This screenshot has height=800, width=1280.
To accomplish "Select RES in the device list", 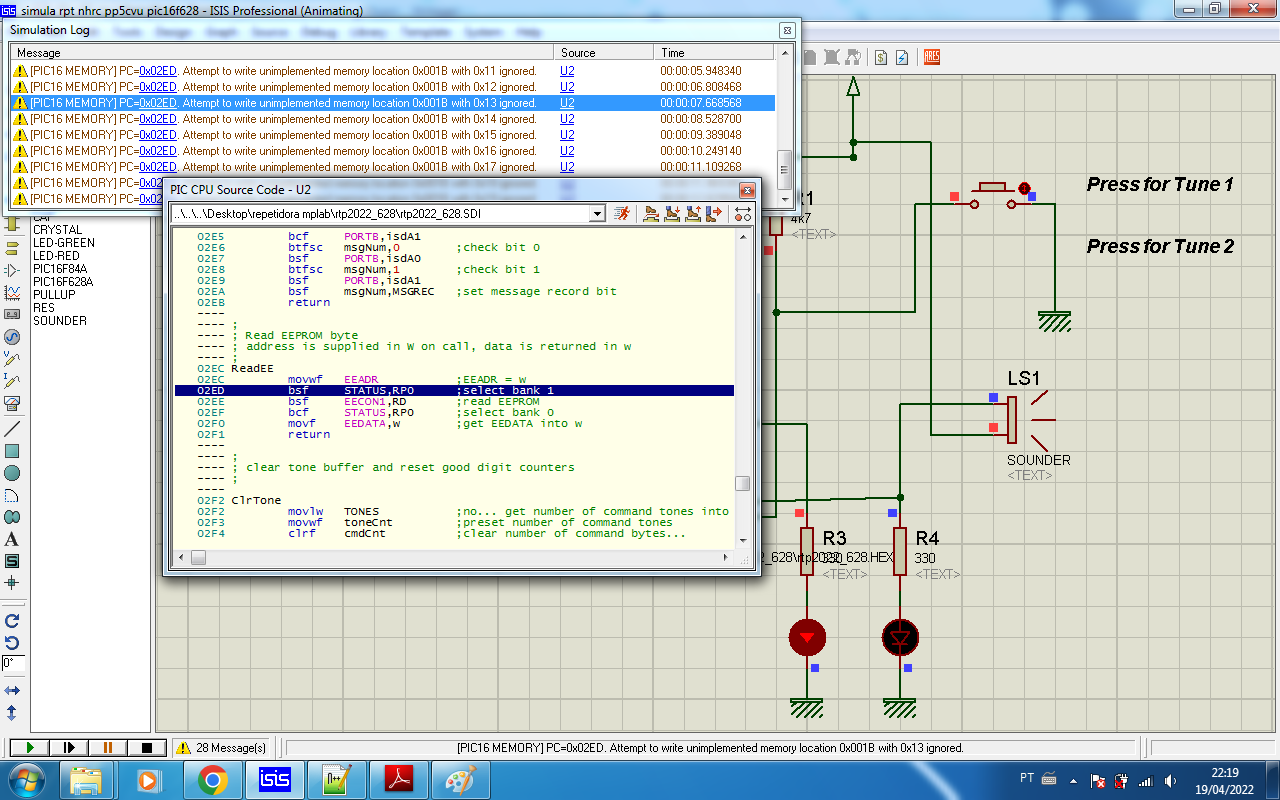I will coord(44,308).
